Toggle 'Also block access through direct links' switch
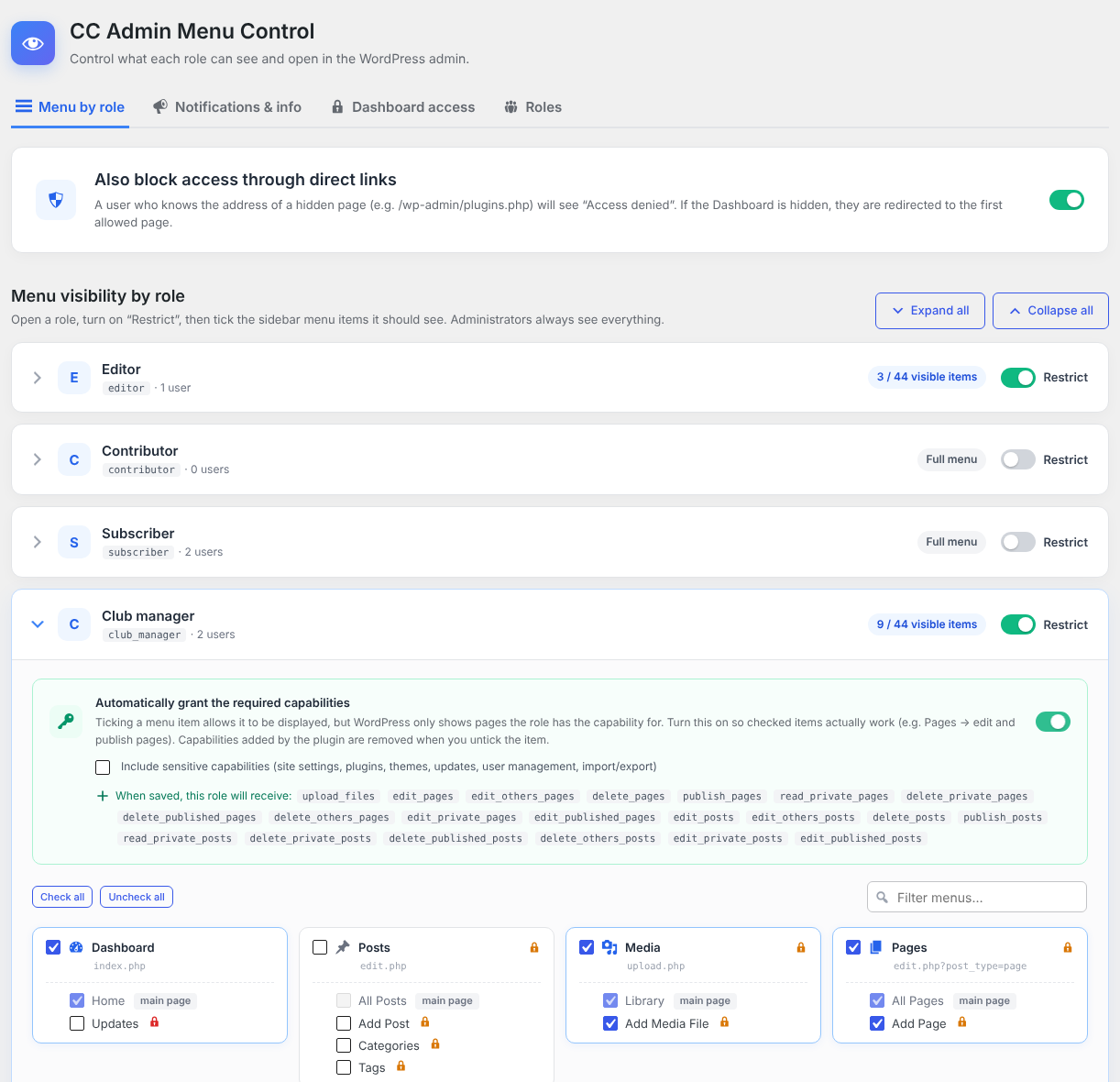The width and height of the screenshot is (1120, 1082). (x=1067, y=200)
